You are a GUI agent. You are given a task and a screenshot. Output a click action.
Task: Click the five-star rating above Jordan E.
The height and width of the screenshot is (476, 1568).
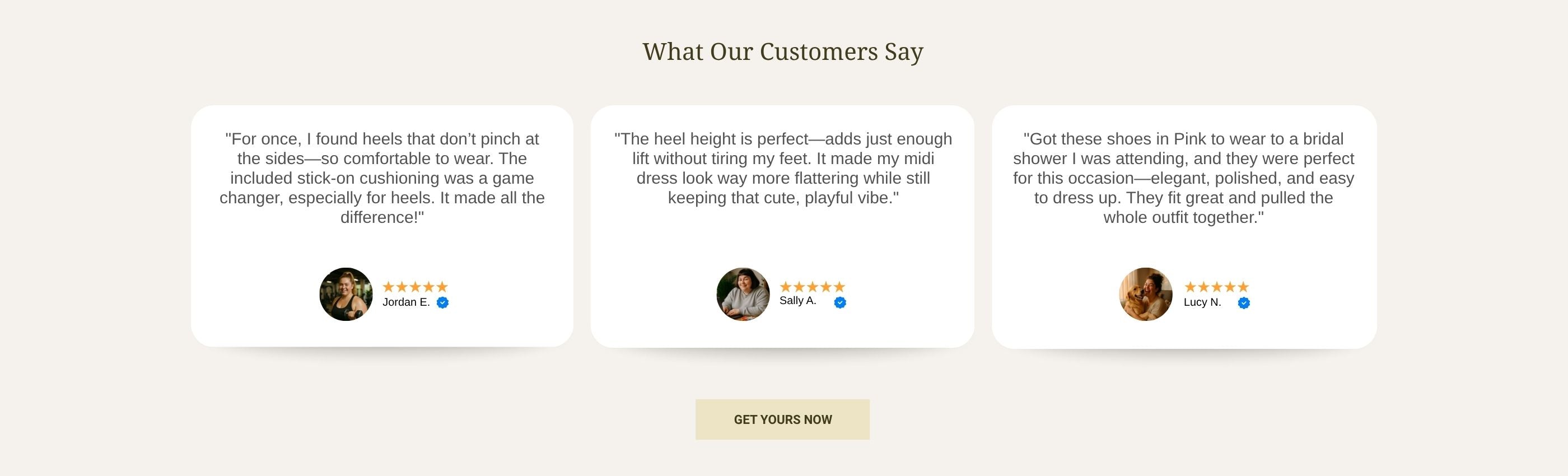click(x=415, y=287)
